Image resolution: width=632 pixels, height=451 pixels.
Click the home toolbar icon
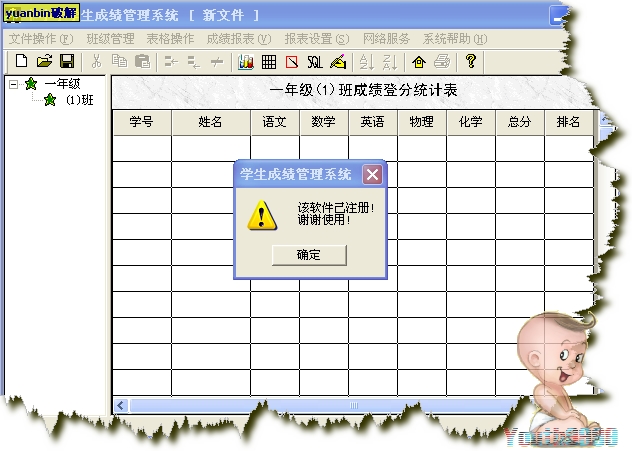click(419, 62)
